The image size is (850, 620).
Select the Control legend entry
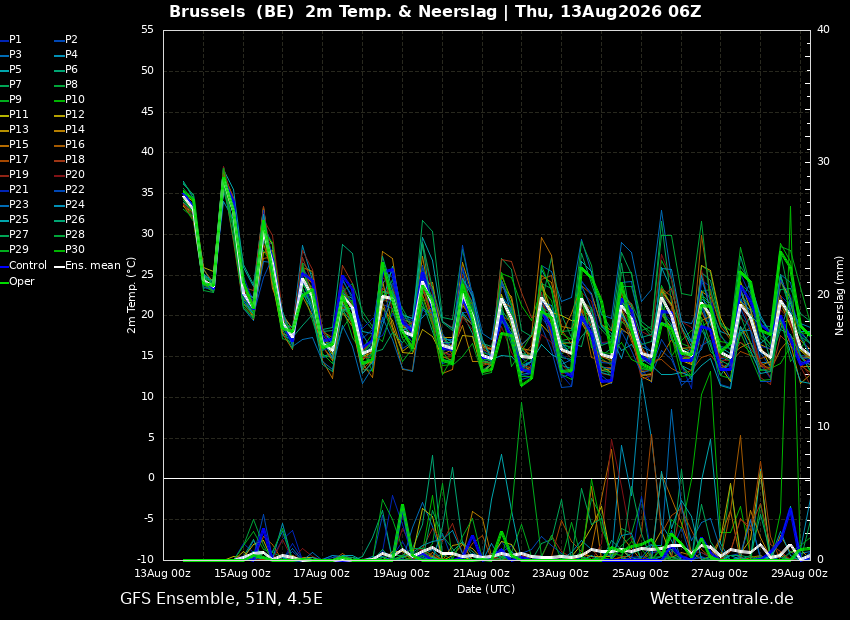(x=23, y=266)
